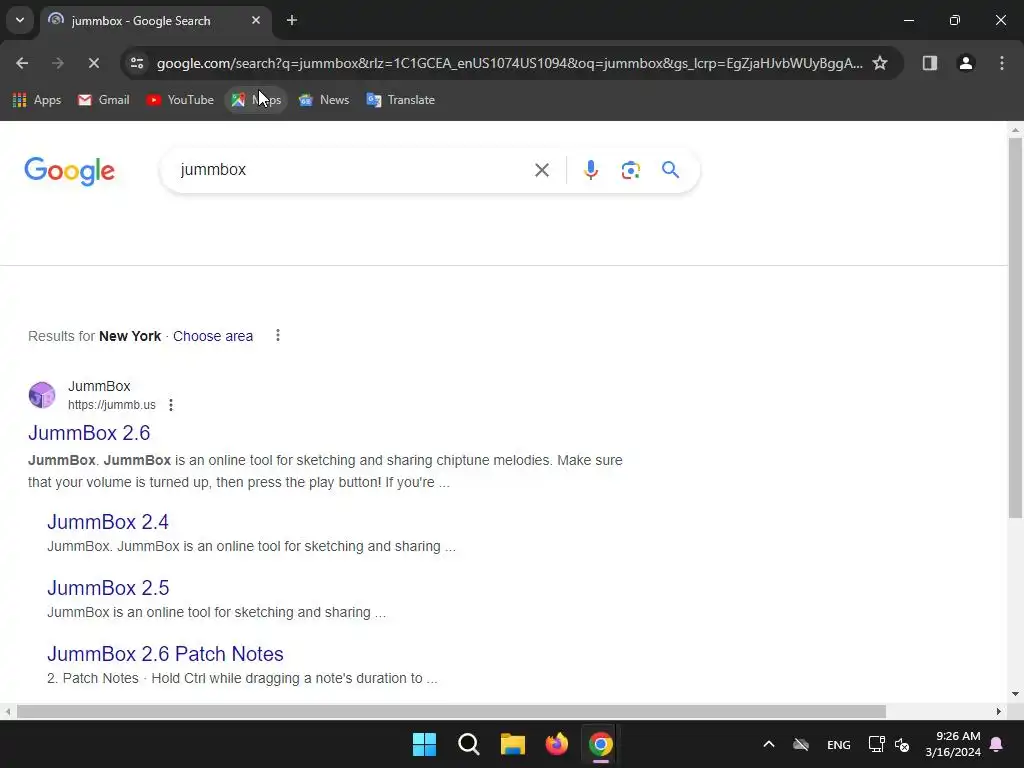The image size is (1024, 768).
Task: Open File Explorer from taskbar
Action: pos(513,744)
